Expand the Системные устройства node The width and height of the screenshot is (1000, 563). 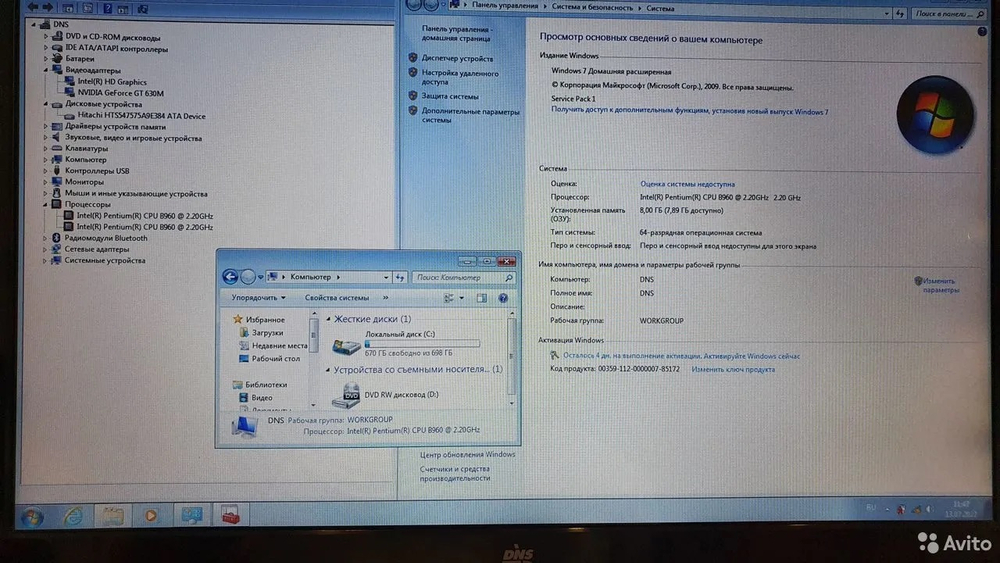click(x=45, y=261)
